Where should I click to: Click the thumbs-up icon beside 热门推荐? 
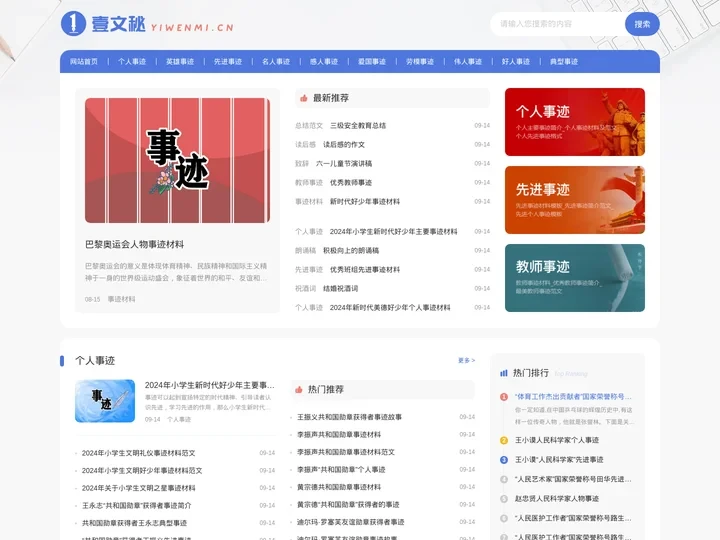[x=298, y=389]
